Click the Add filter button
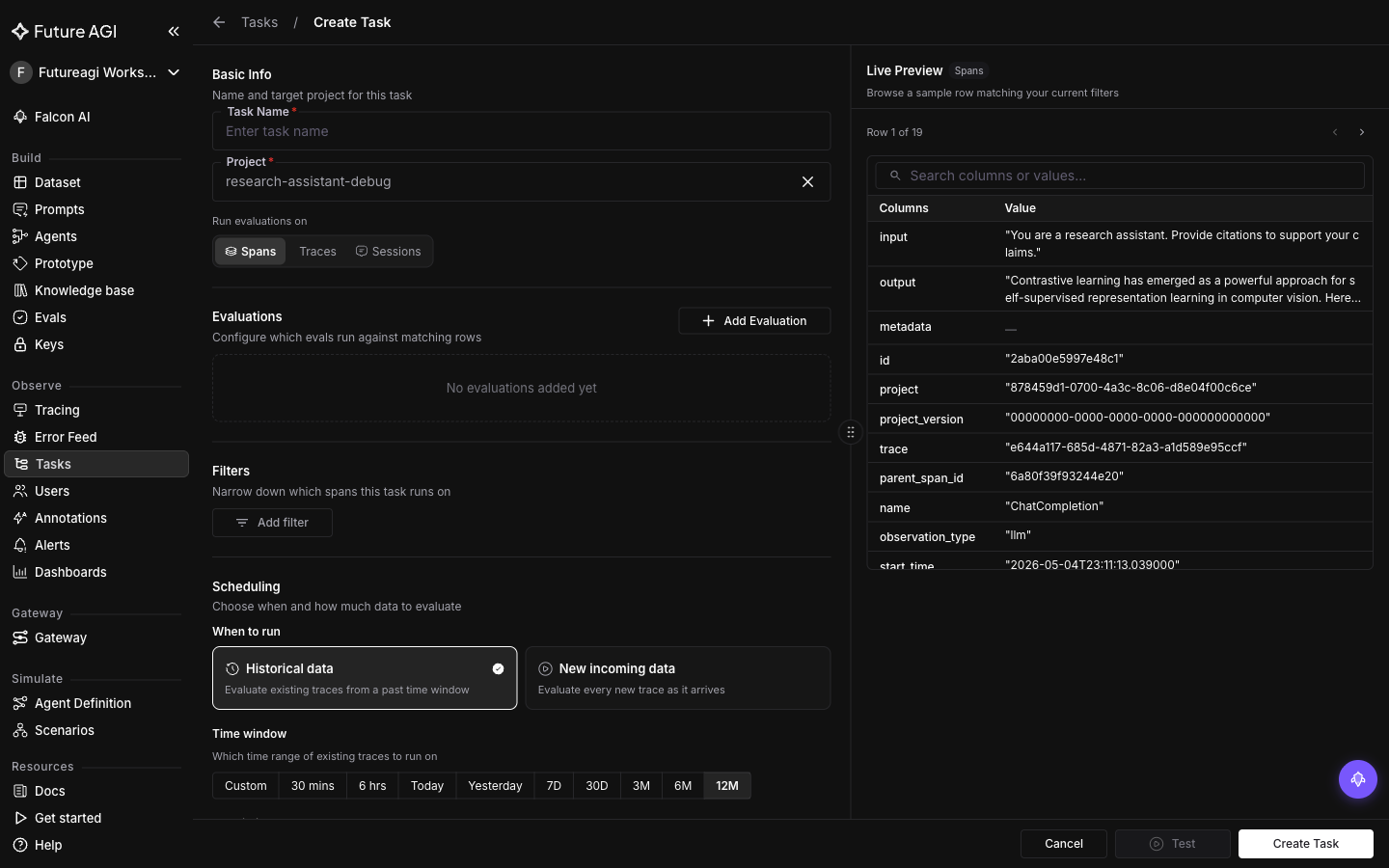 (x=272, y=523)
